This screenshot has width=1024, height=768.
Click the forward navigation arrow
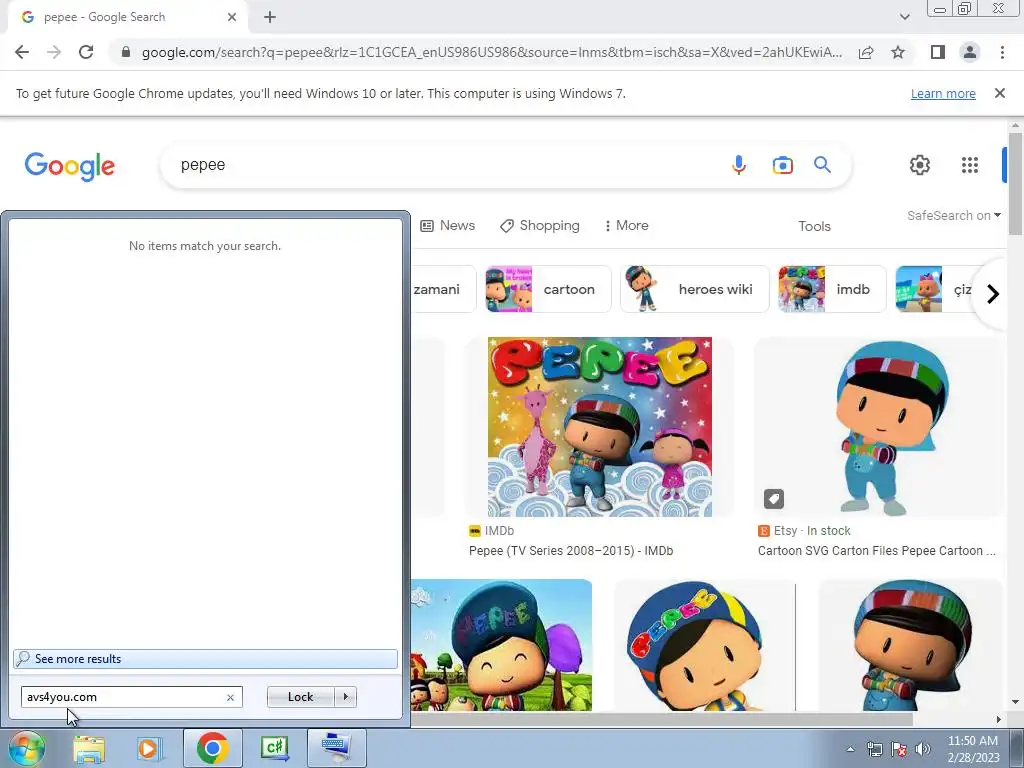tap(54, 52)
